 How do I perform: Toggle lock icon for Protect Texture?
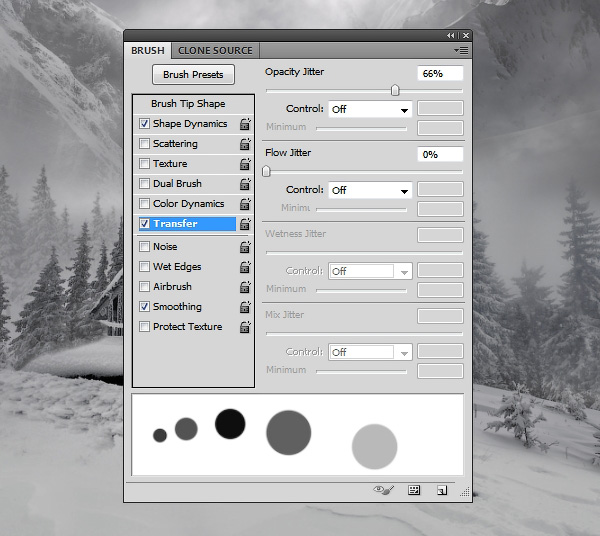coord(245,327)
